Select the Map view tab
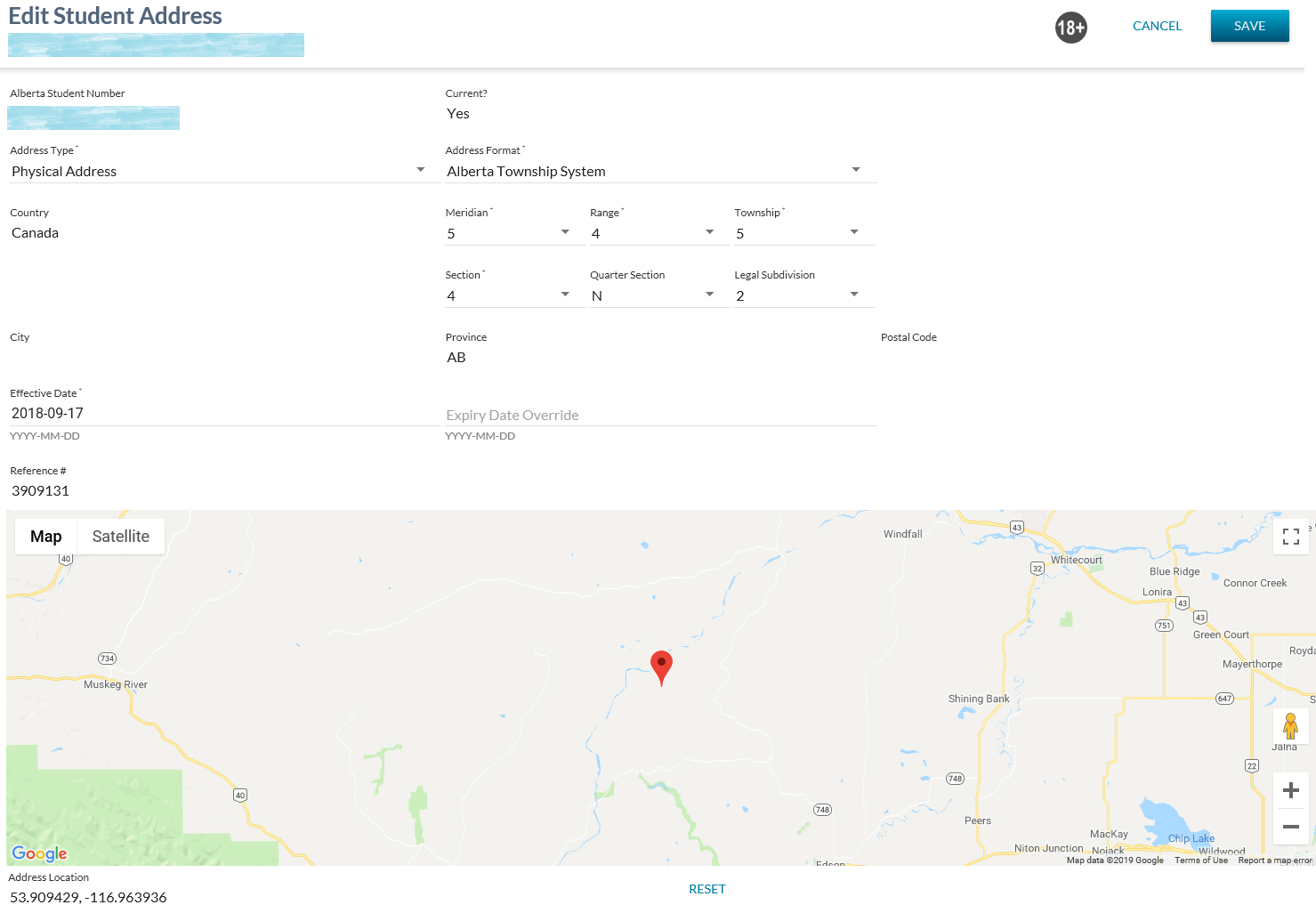 pos(46,537)
